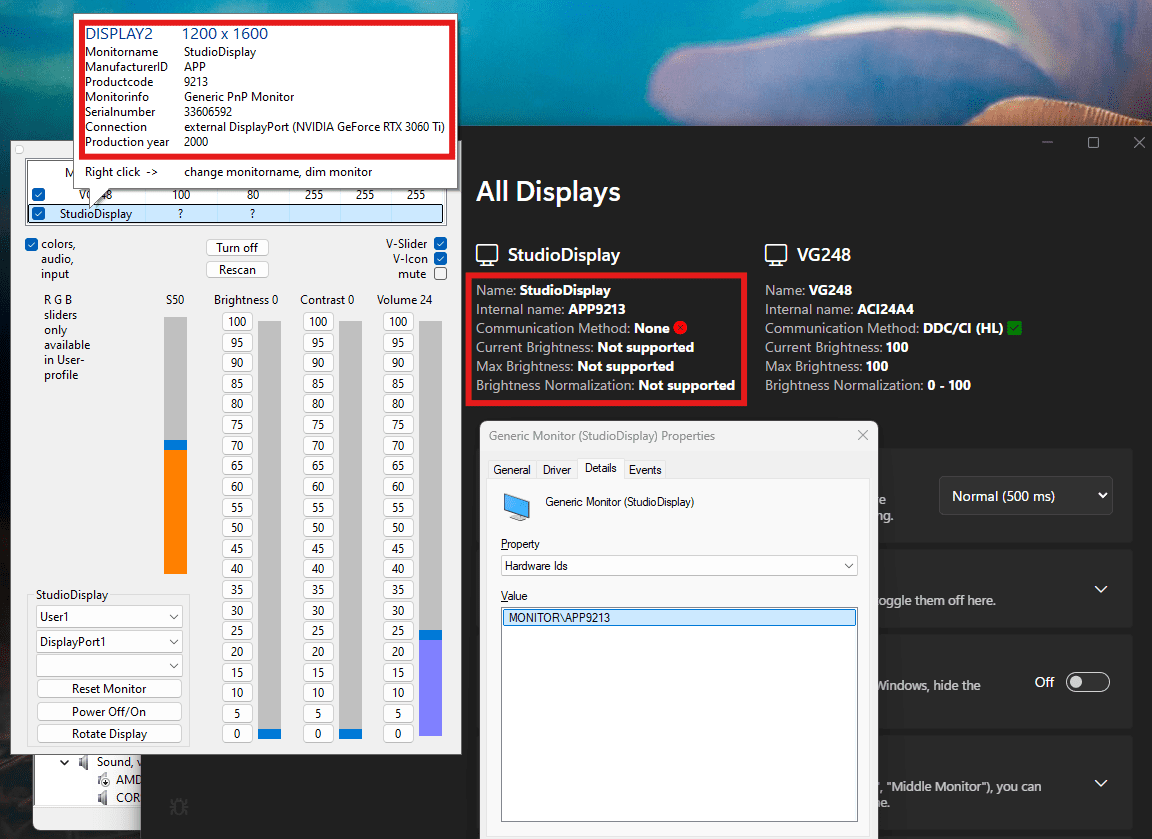Select the MONITOR\APP9213 hardware ID value
Screen dimensions: 1152x839
pyautogui.click(x=678, y=618)
